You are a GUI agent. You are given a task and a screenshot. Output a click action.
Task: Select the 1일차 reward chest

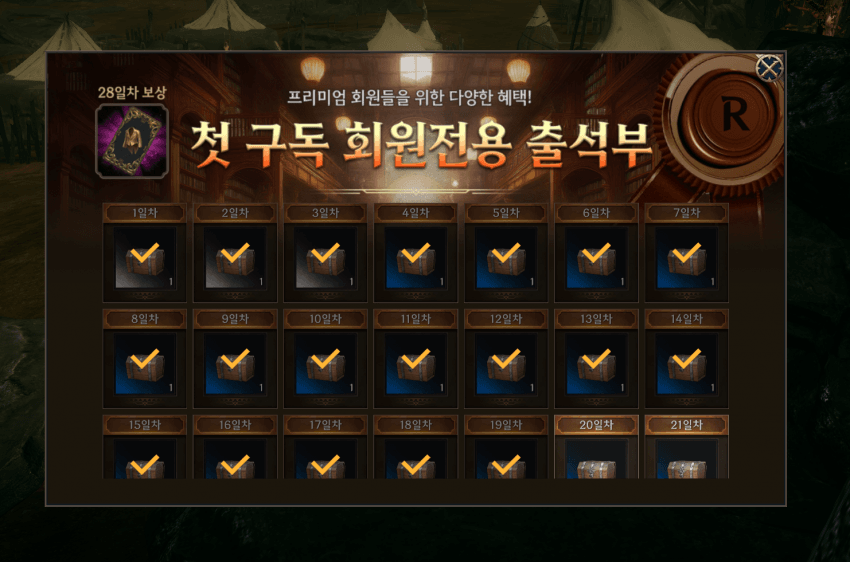[145, 258]
